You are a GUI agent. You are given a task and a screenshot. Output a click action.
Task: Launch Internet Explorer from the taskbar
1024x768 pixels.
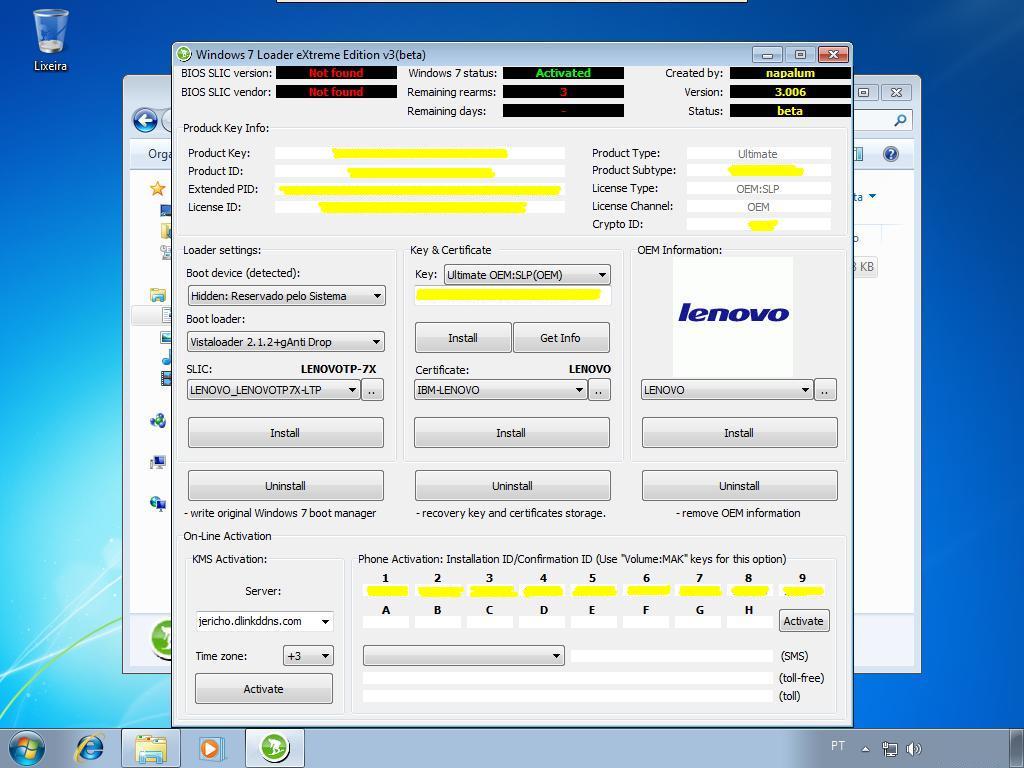point(90,748)
